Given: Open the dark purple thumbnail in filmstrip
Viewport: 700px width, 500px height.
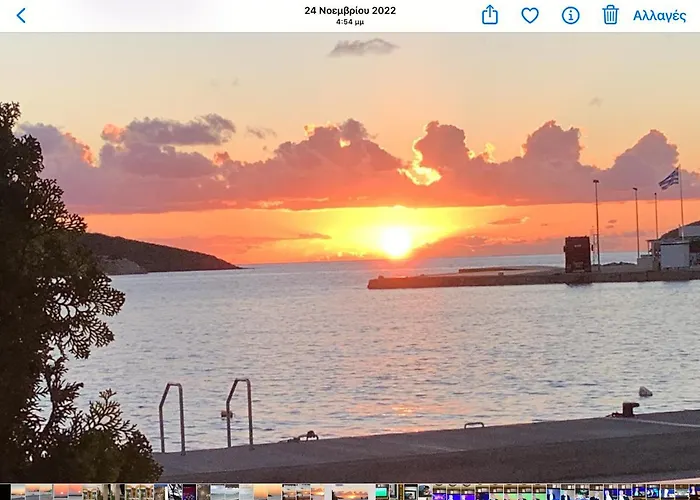Looking at the screenshot, I should 189,492.
